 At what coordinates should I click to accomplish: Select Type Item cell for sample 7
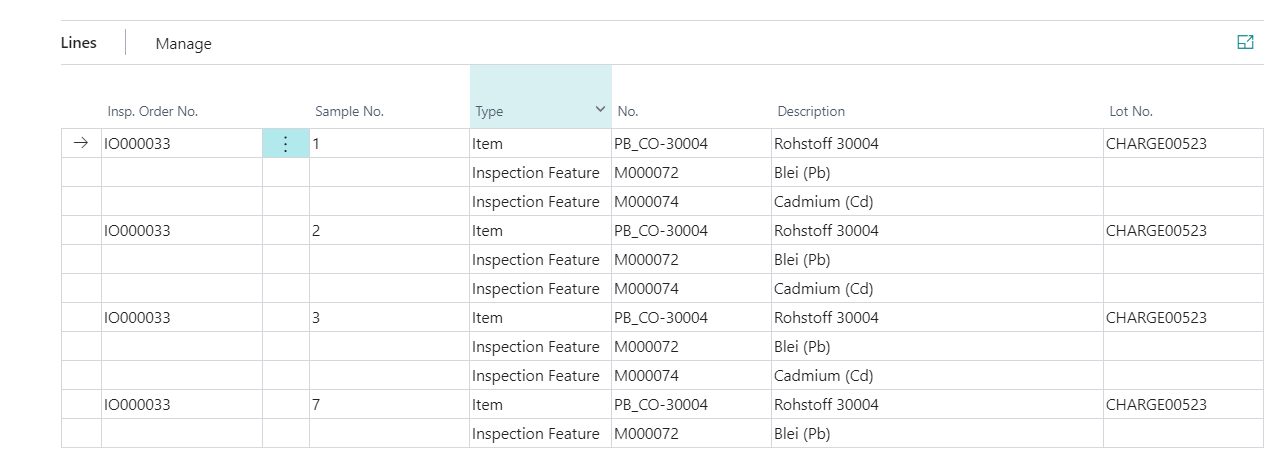click(540, 405)
